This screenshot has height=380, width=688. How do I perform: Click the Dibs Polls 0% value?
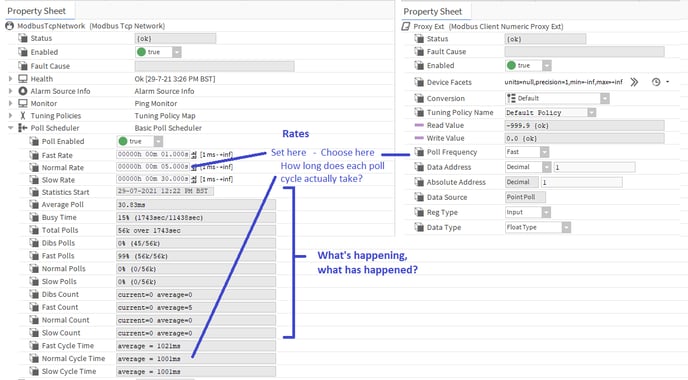coord(196,243)
